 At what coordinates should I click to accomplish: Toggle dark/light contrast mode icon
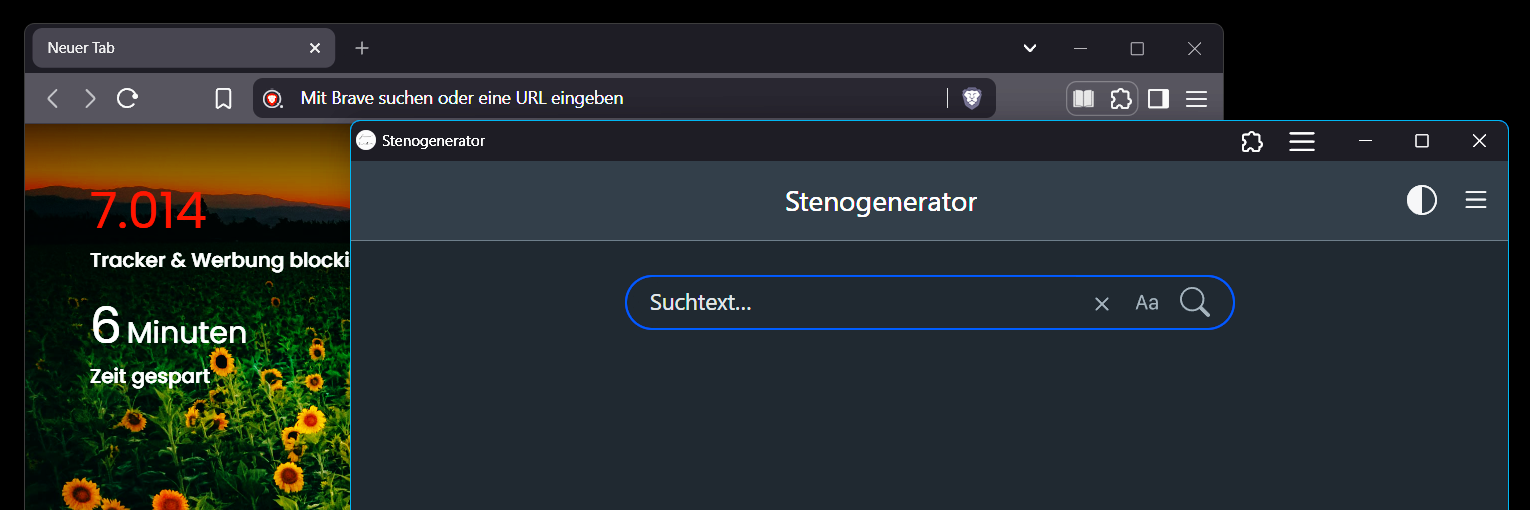[1421, 200]
